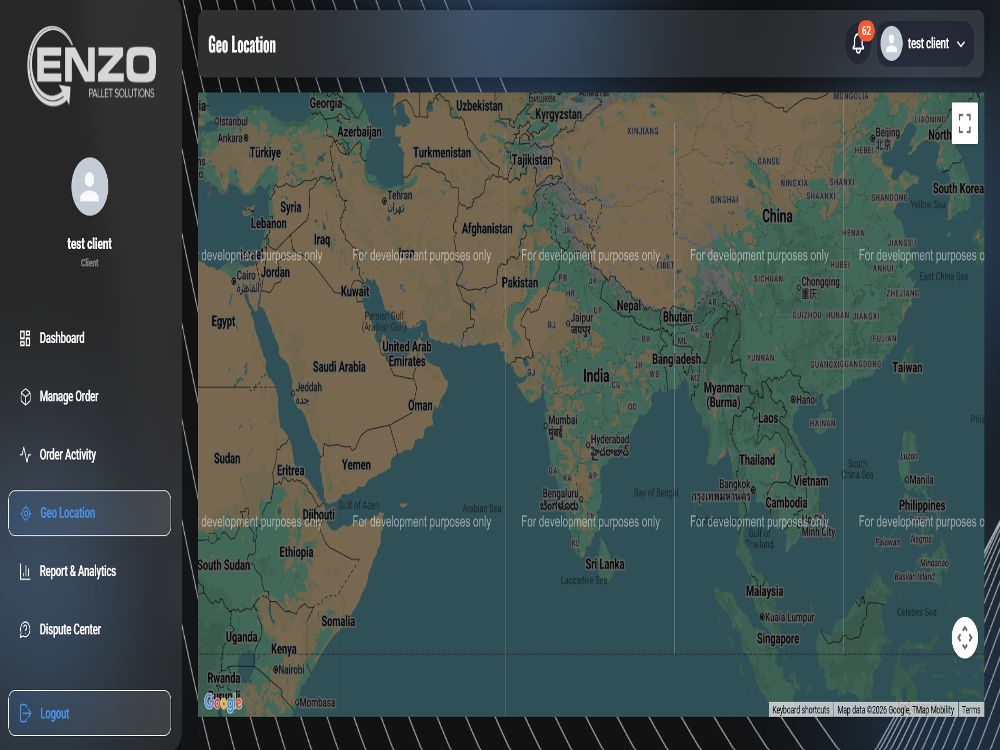This screenshot has height=750, width=1000.
Task: Click the Yemen map label
Action: (356, 464)
